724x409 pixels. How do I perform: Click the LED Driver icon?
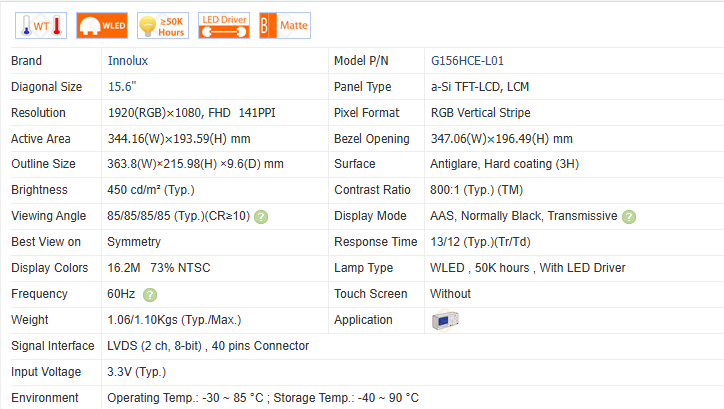click(224, 25)
